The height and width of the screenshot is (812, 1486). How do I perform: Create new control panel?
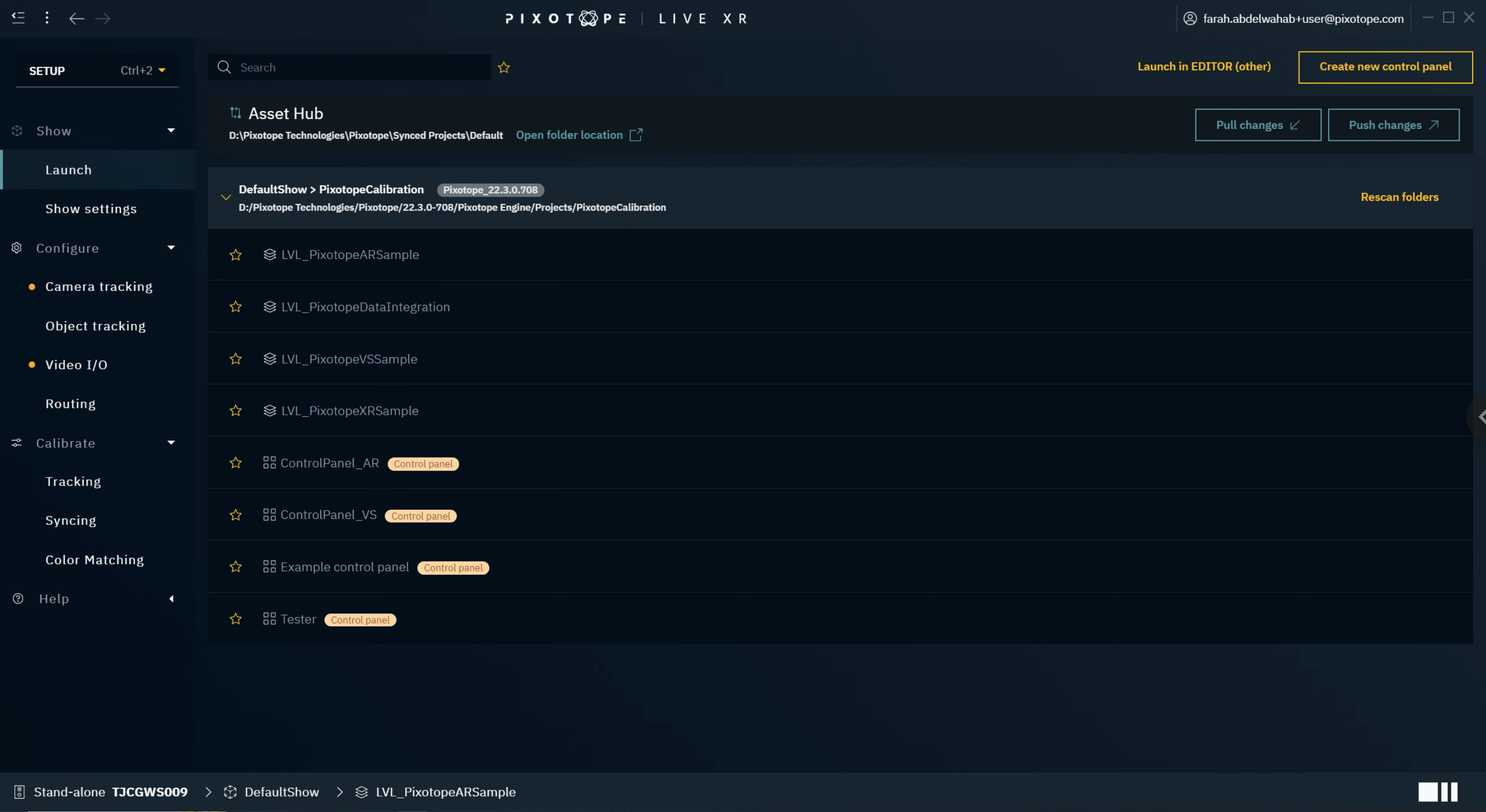1385,67
